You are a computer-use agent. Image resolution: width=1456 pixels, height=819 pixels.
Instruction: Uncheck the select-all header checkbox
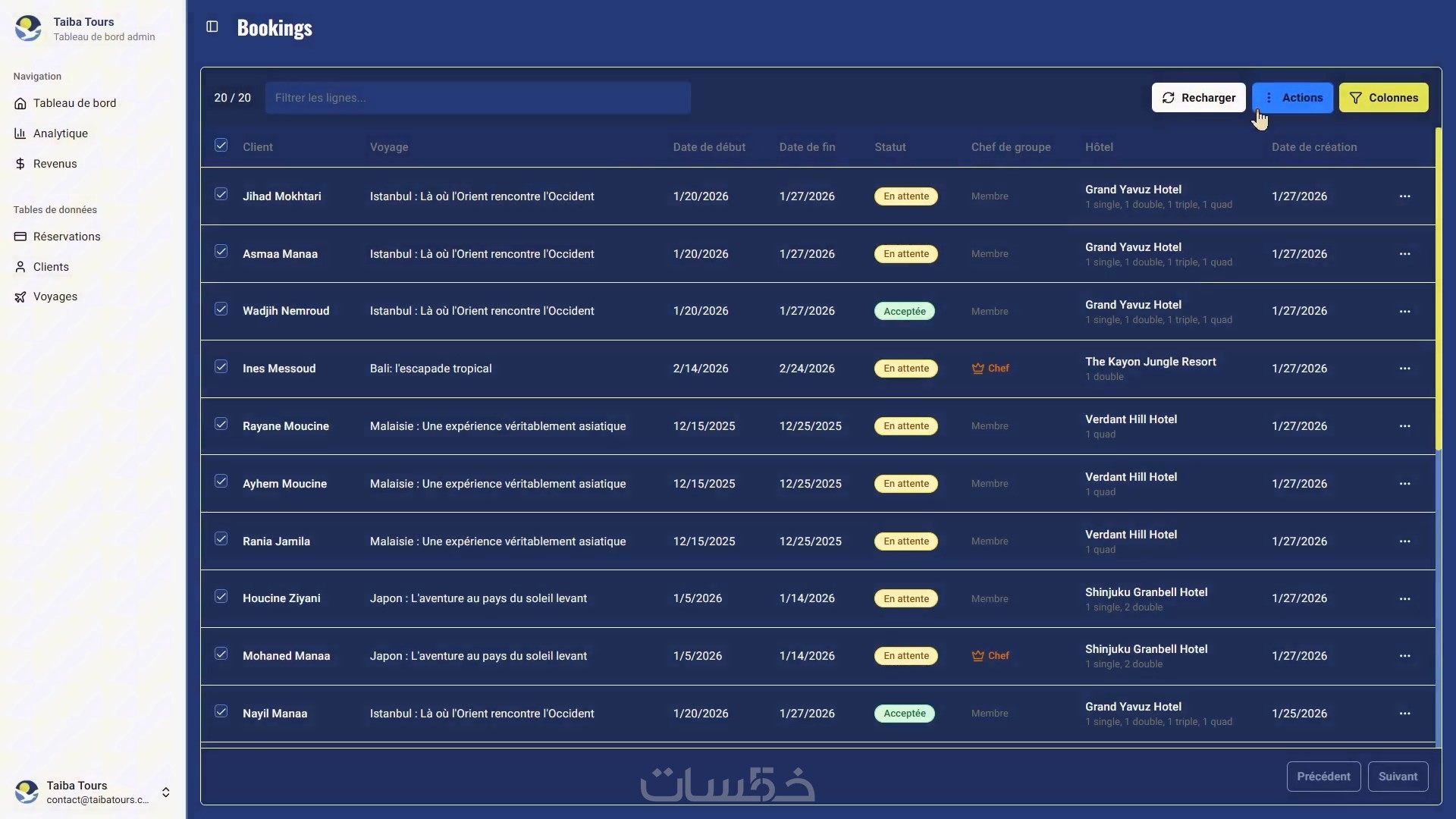click(221, 145)
